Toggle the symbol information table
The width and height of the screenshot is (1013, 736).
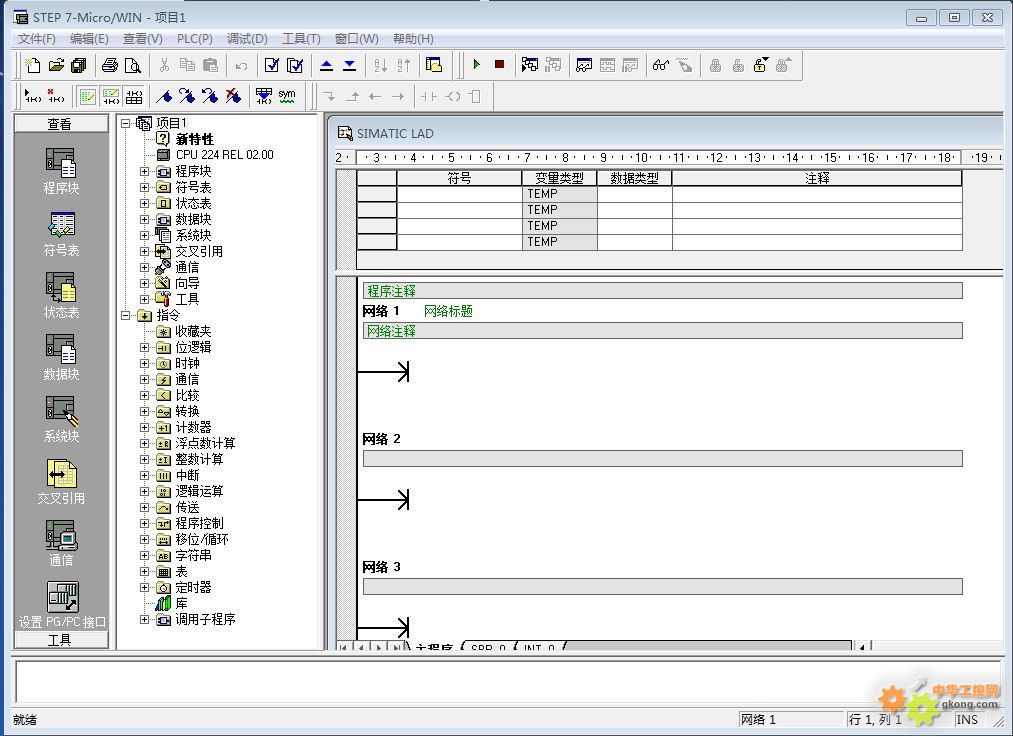tap(134, 96)
